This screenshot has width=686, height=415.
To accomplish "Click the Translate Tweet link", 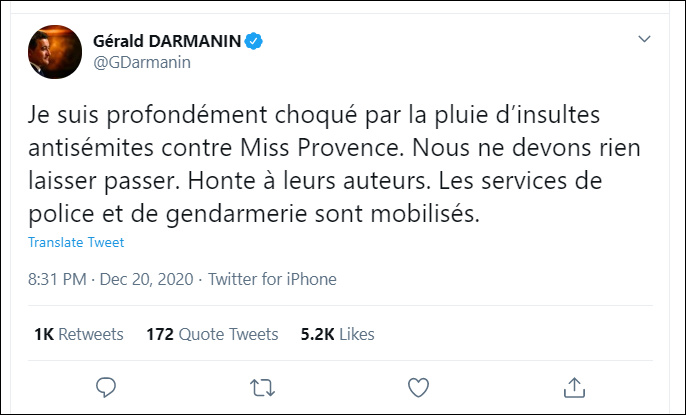I will [76, 243].
